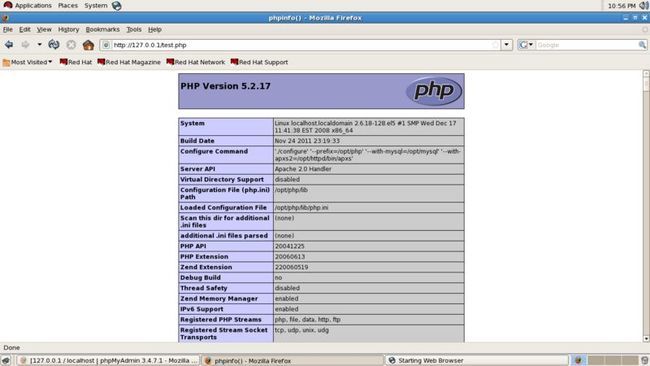Select the phpinfo() Firefox taskbar button
Image resolution: width=650 pixels, height=366 pixels.
pyautogui.click(x=293, y=360)
